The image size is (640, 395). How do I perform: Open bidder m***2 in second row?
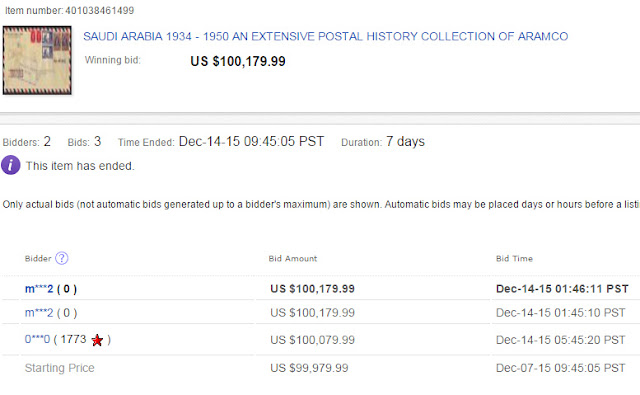click(x=39, y=313)
